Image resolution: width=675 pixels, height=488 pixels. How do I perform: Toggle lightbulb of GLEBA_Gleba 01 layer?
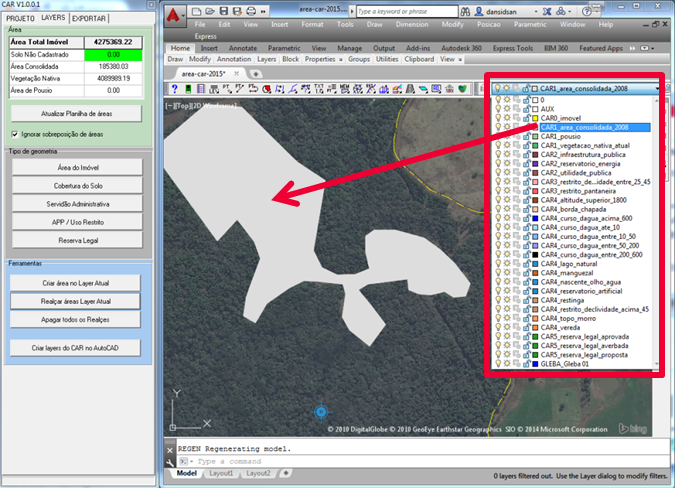498,364
